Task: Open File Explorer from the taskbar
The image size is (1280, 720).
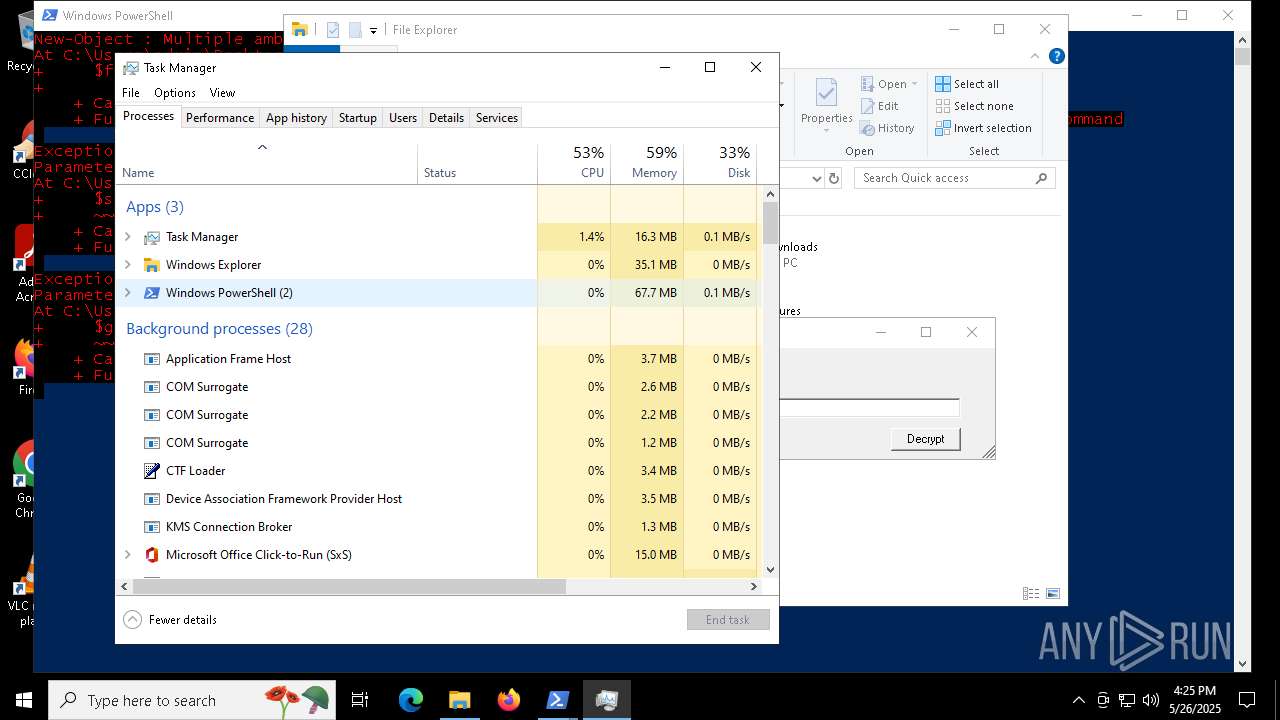Action: tap(460, 700)
